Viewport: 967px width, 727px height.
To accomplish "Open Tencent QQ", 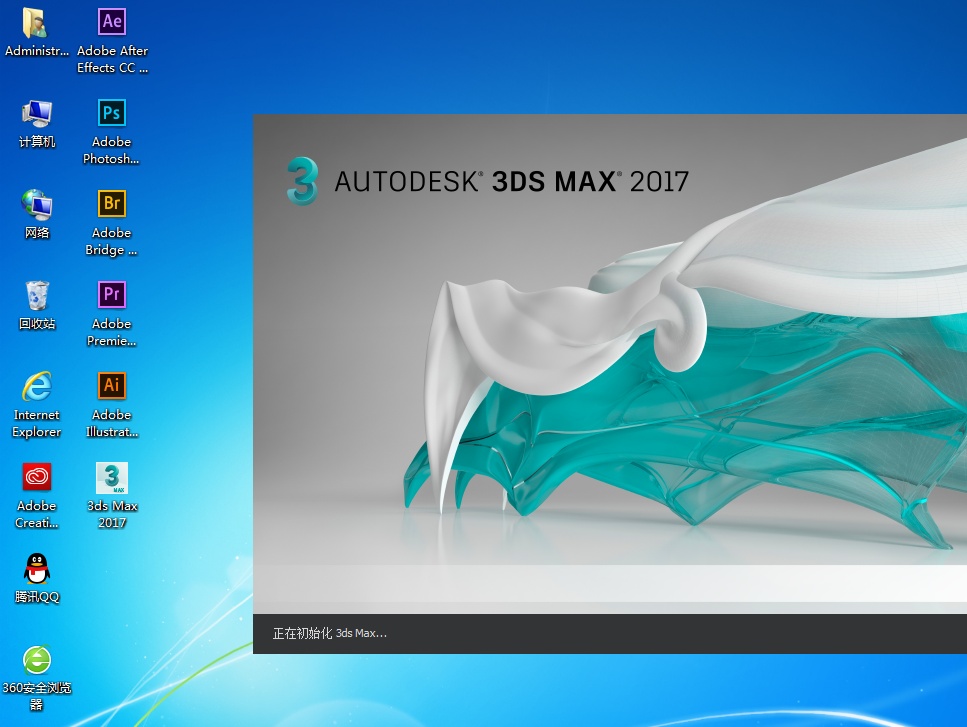I will coord(36,567).
